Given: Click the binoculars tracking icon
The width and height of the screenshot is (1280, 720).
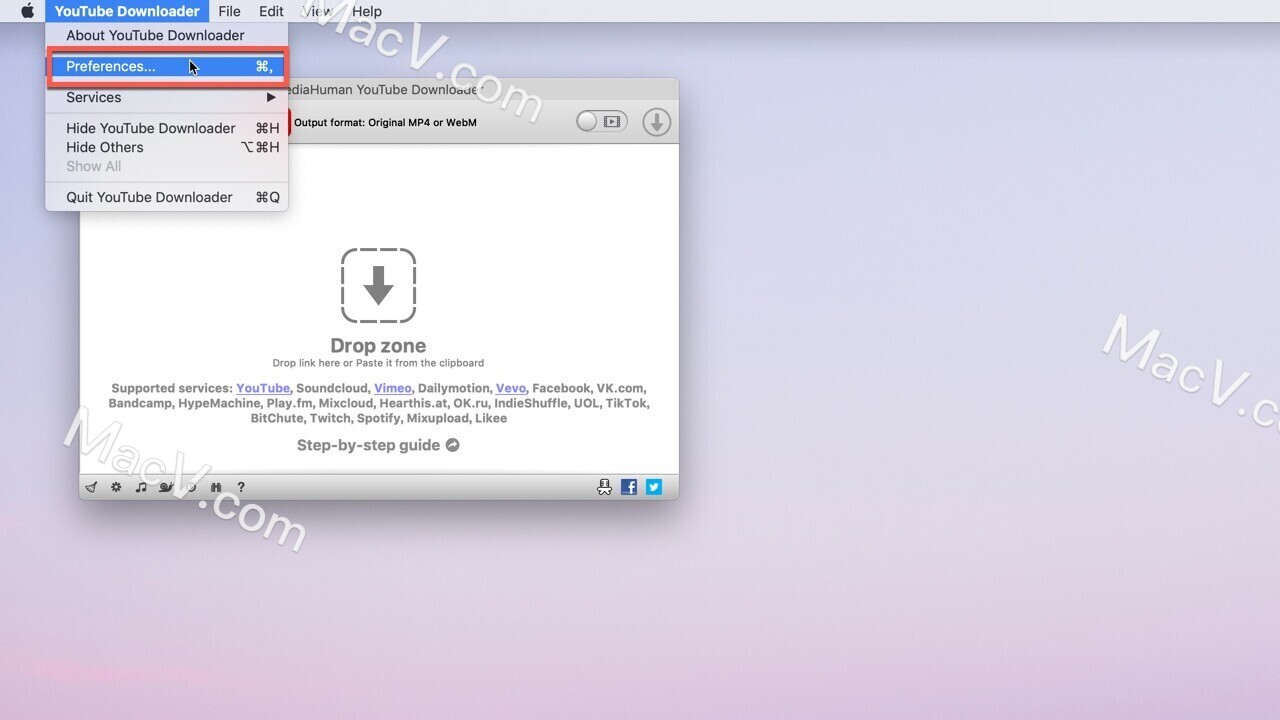Looking at the screenshot, I should pos(215,487).
